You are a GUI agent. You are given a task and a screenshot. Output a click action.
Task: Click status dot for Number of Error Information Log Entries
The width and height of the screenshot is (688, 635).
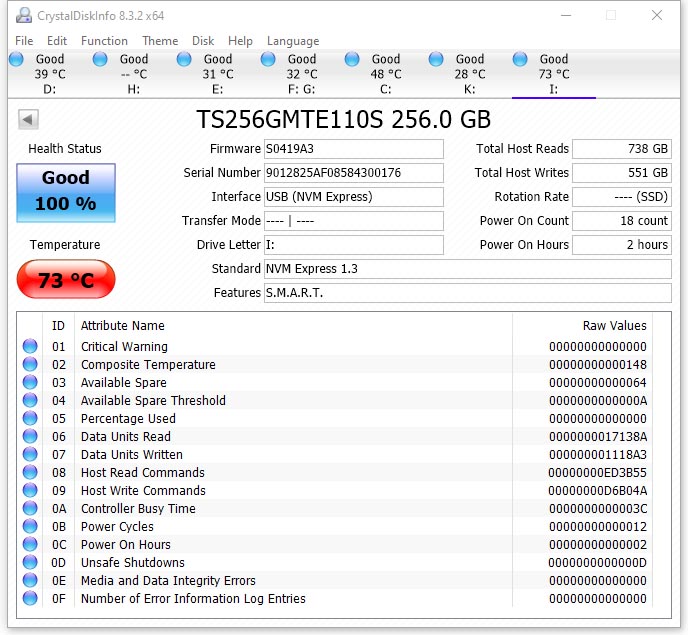coord(30,598)
